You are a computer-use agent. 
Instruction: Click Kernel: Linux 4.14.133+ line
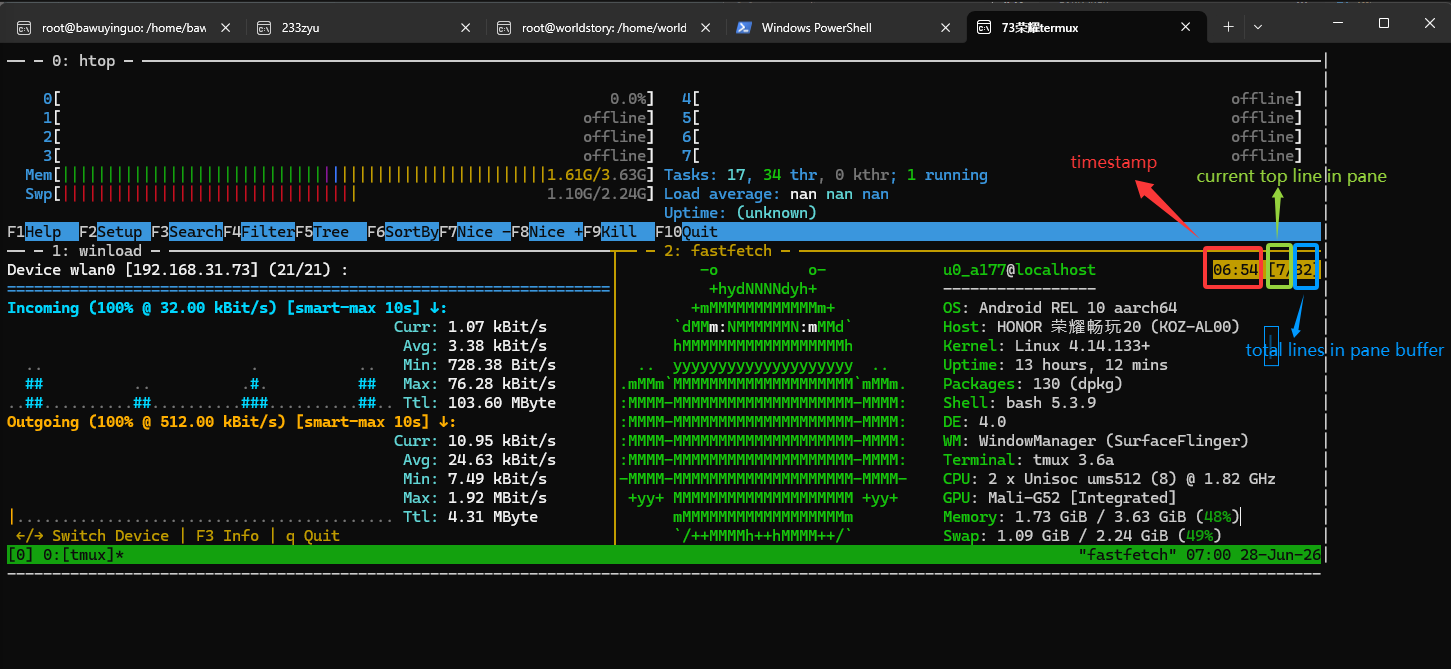pos(1046,346)
